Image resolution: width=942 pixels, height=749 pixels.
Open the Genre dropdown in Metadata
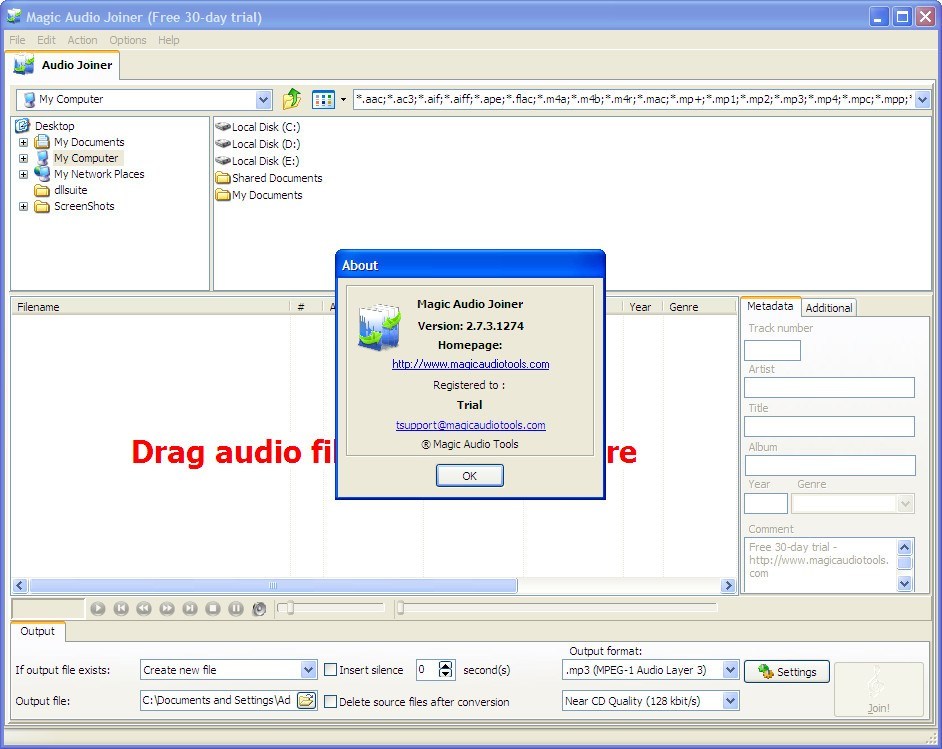905,504
